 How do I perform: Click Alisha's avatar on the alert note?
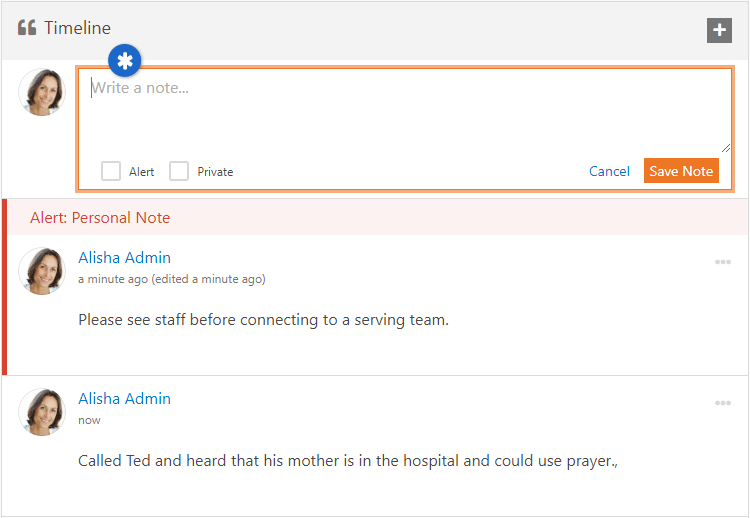(x=42, y=271)
